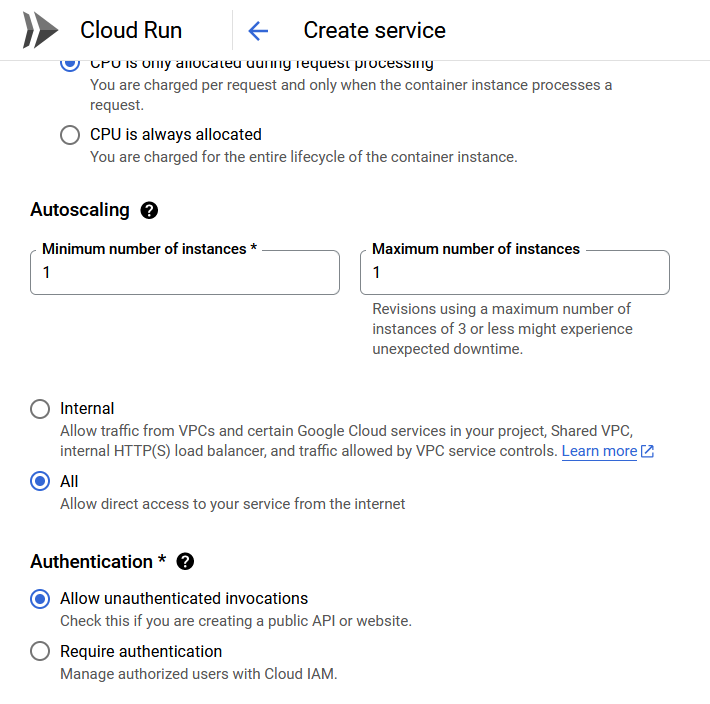Image resolution: width=710 pixels, height=704 pixels.
Task: Click the downtime warning under maximum instances
Action: 502,329
